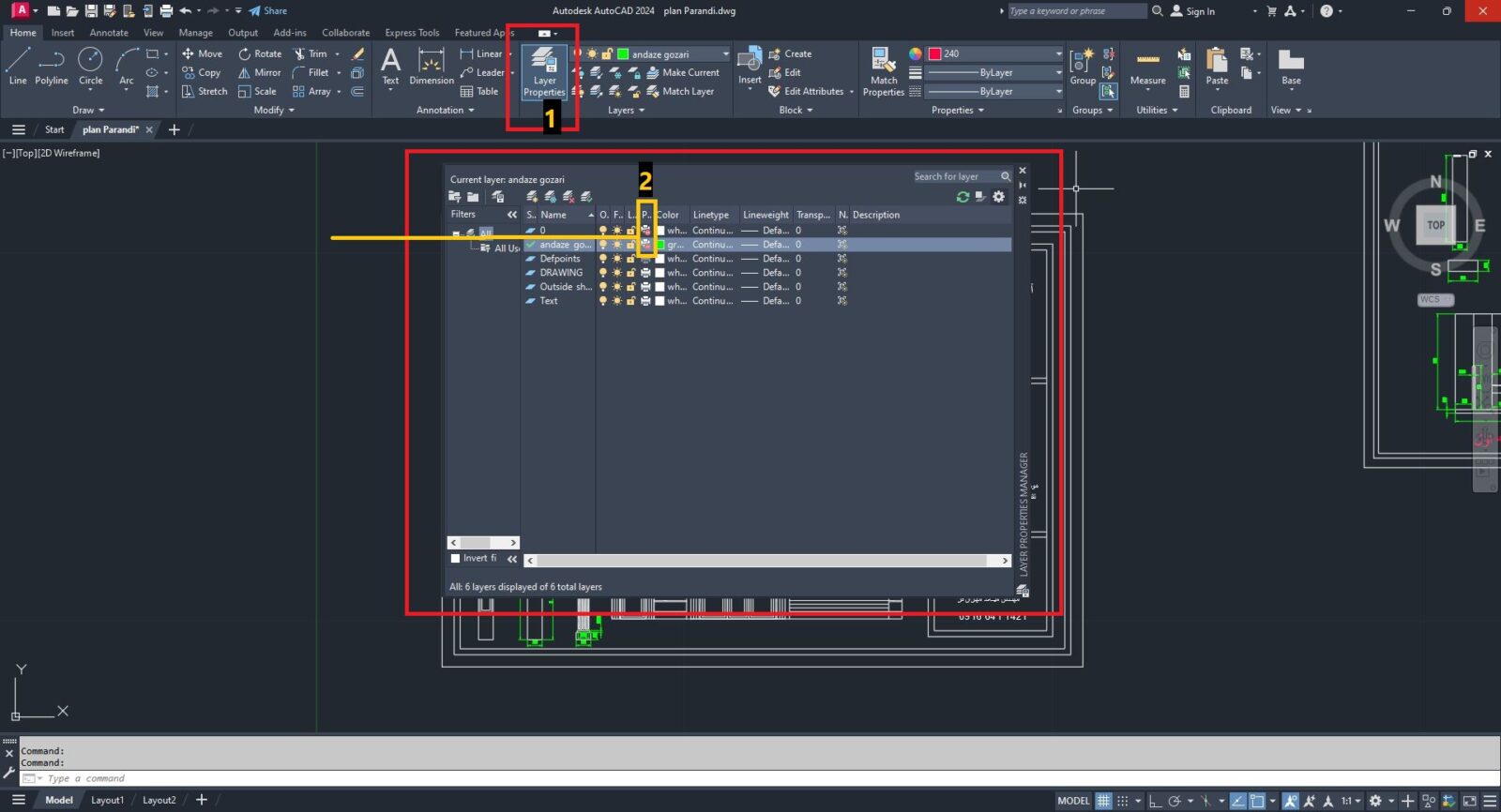Activate the Mirror tool
Viewport: 1501px width, 812px height.
coord(260,73)
